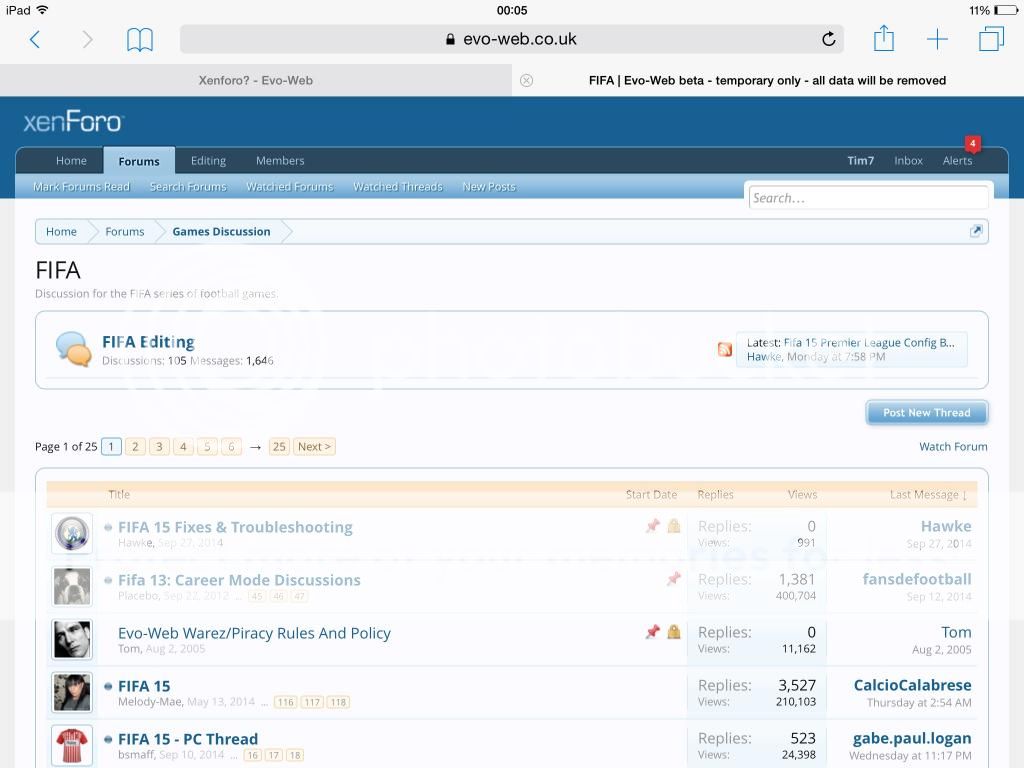Click the xenForo logo
Viewport: 1024px width, 768px height.
(x=73, y=122)
